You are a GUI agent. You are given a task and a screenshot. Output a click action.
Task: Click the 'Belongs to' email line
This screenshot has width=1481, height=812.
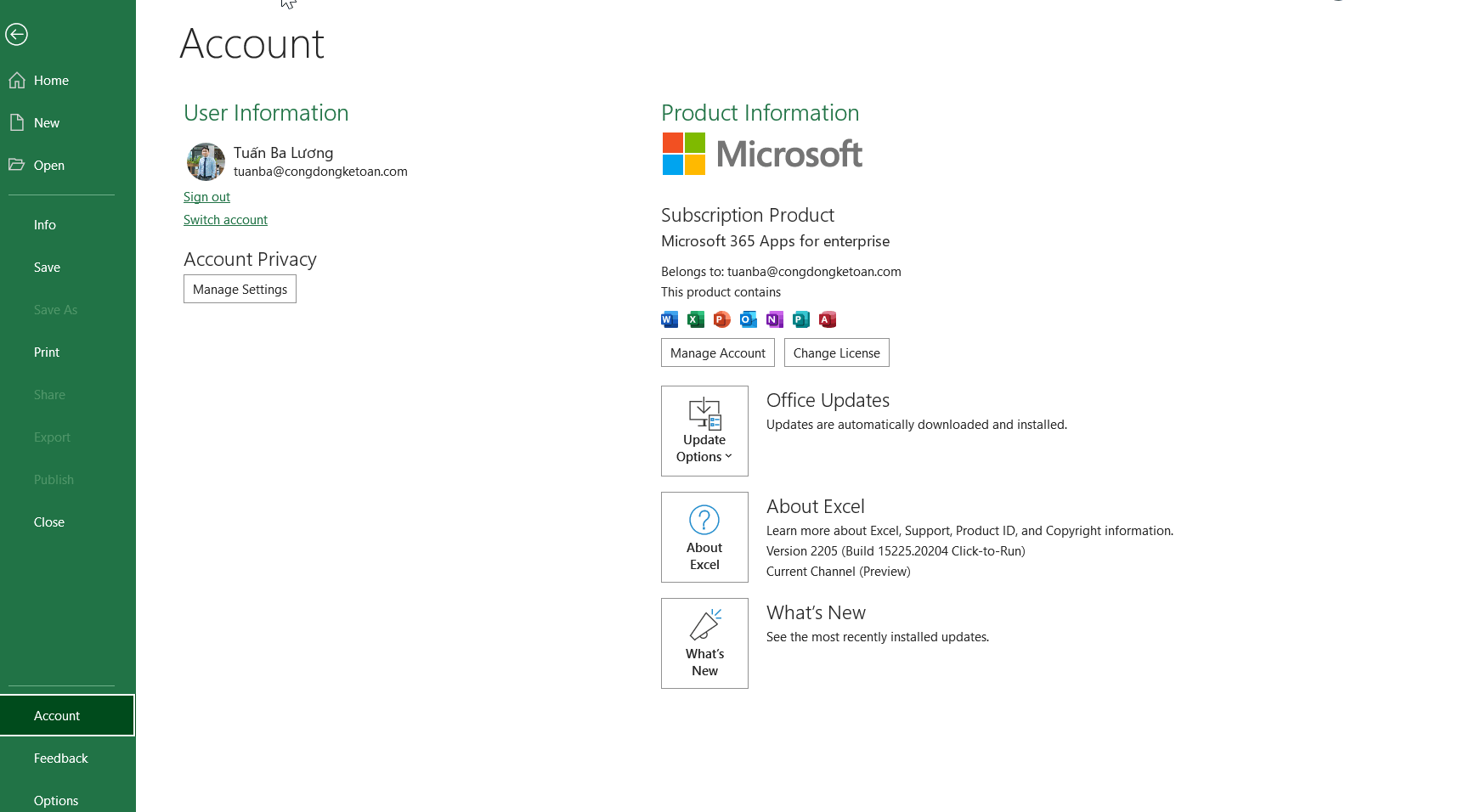click(781, 272)
